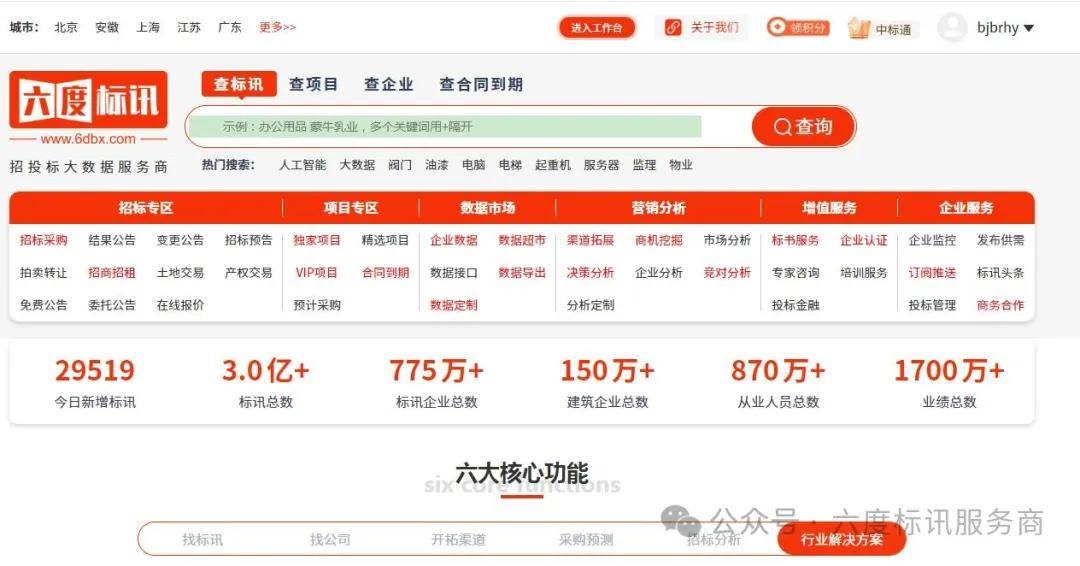1080x566 pixels.
Task: Open the 企业服务 menu header
Action: coord(966,208)
